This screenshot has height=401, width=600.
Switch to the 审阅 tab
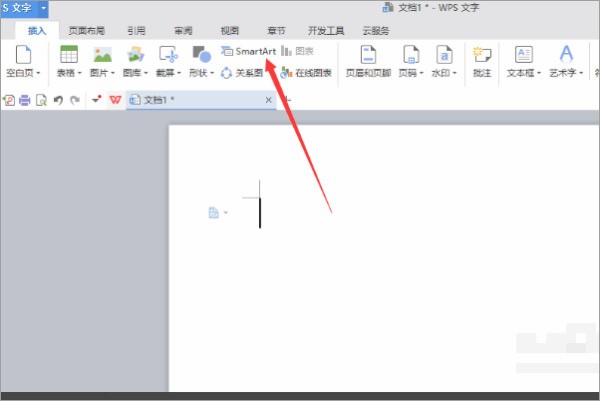(185, 31)
